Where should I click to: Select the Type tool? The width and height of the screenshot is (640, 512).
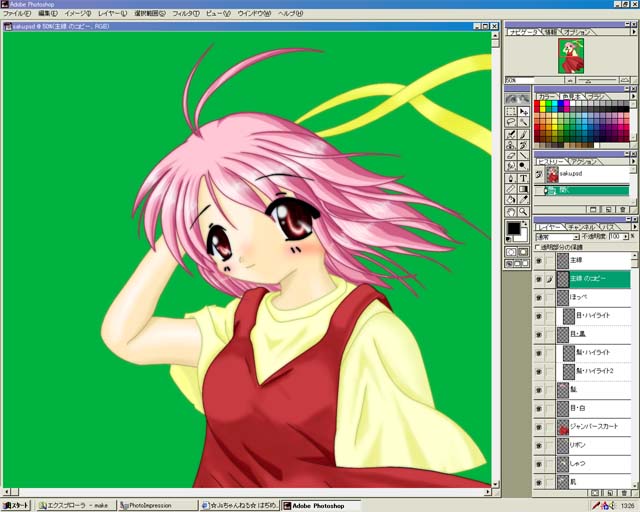pos(523,178)
